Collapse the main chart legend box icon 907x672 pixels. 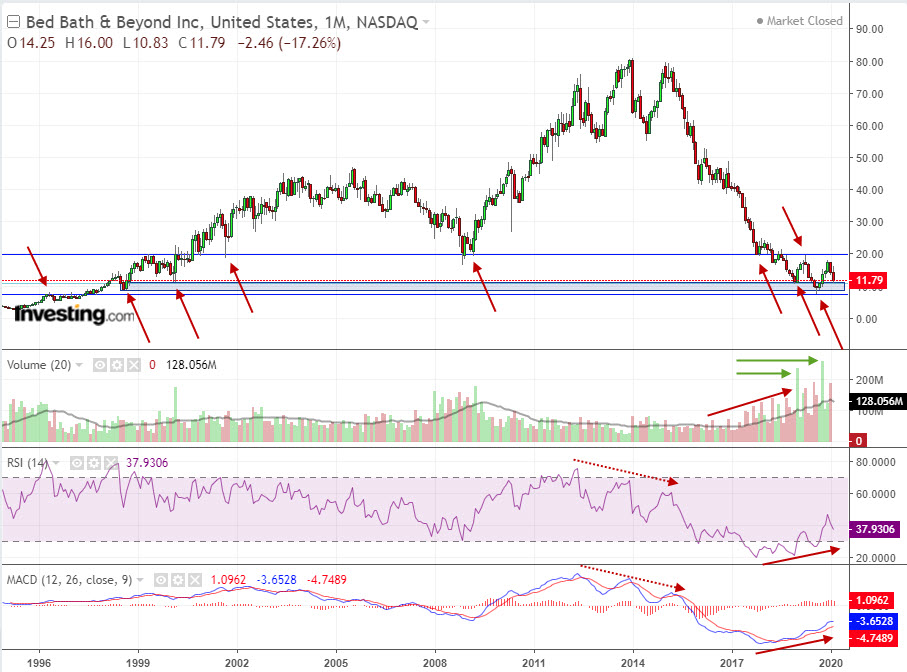click(13, 23)
